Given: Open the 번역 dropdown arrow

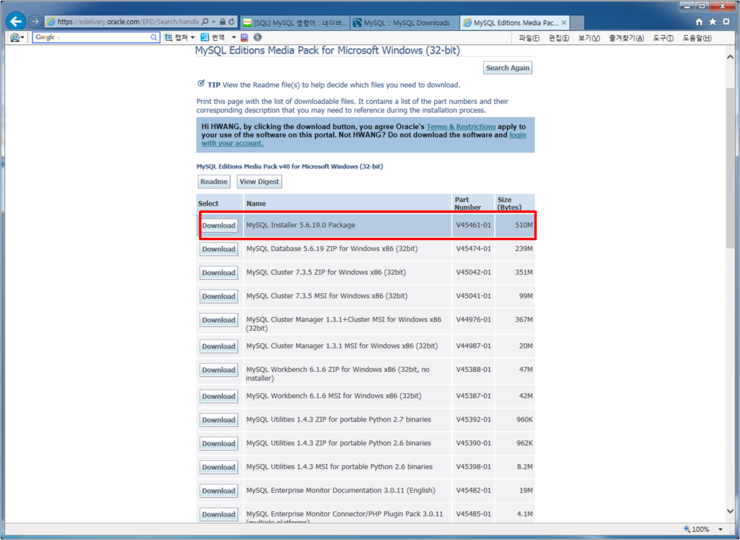Looking at the screenshot, I should [x=234, y=37].
